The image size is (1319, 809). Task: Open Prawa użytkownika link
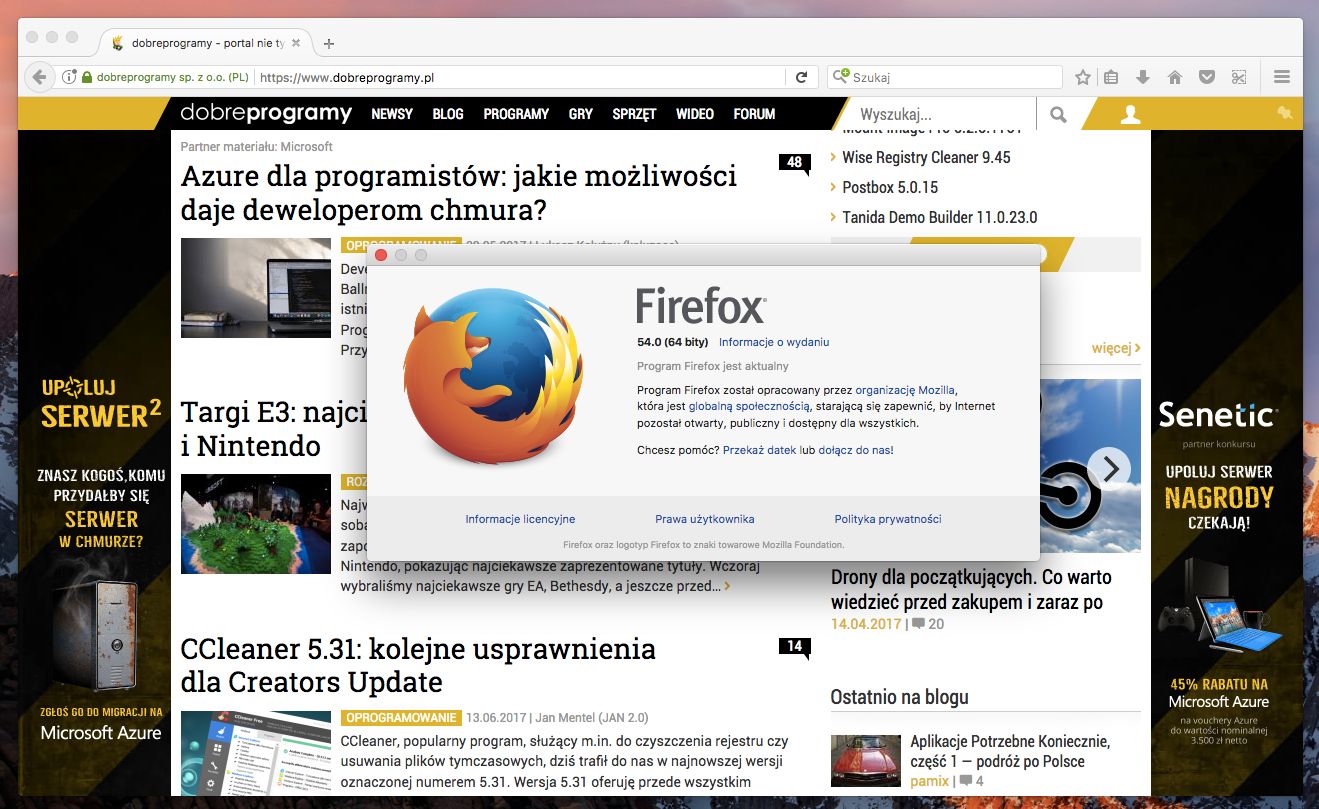coord(705,519)
